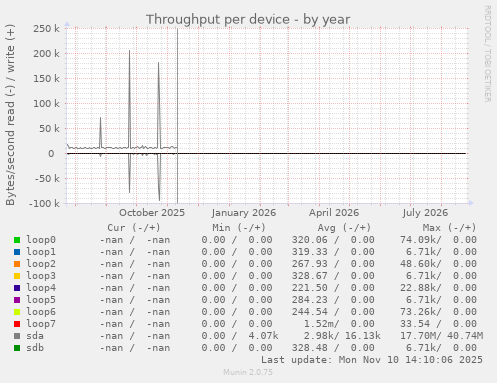The image size is (497, 383).
Task: Click the '100 k' y-axis label
Action: click(x=46, y=104)
